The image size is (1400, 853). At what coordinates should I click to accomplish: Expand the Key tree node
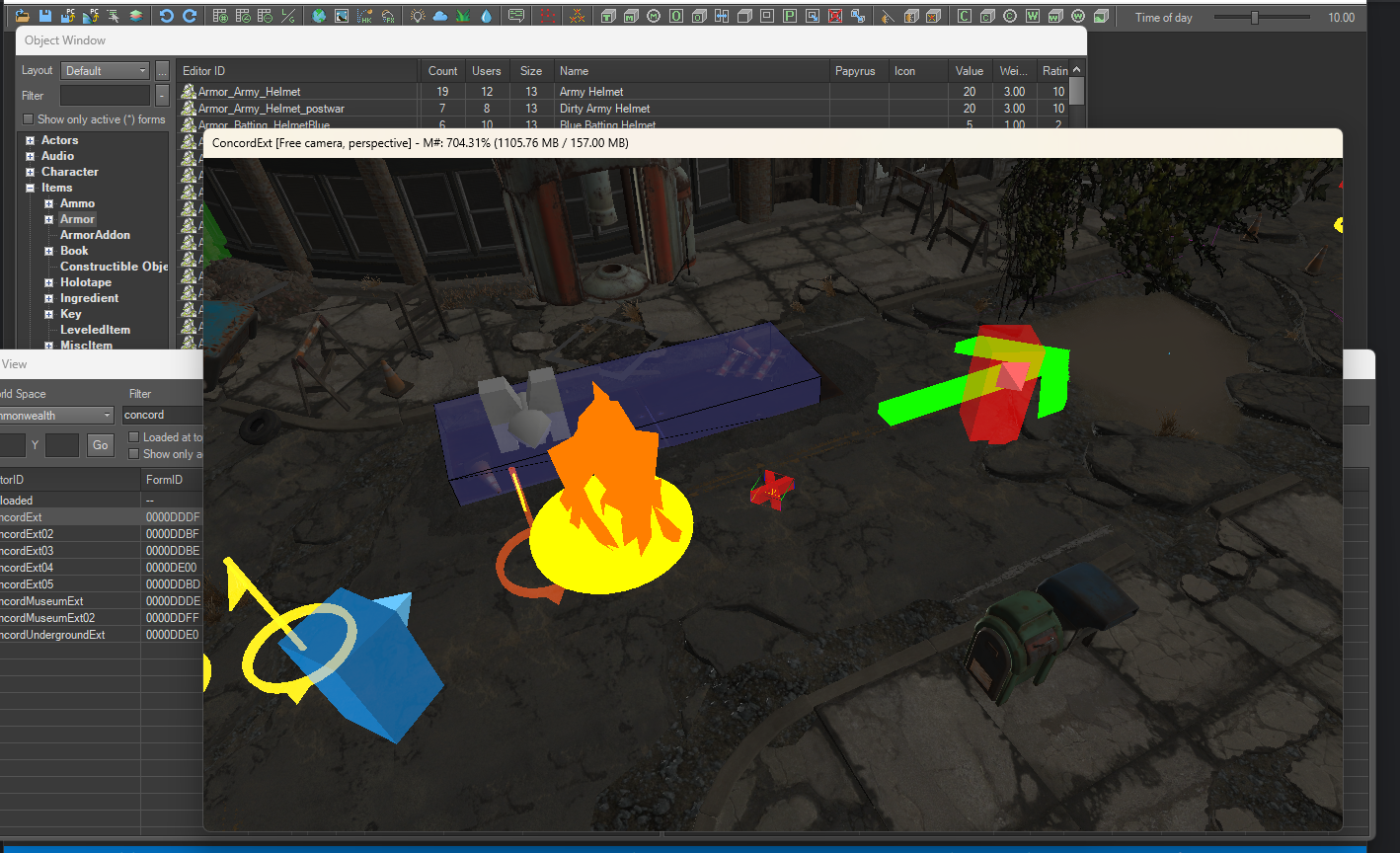pos(48,314)
